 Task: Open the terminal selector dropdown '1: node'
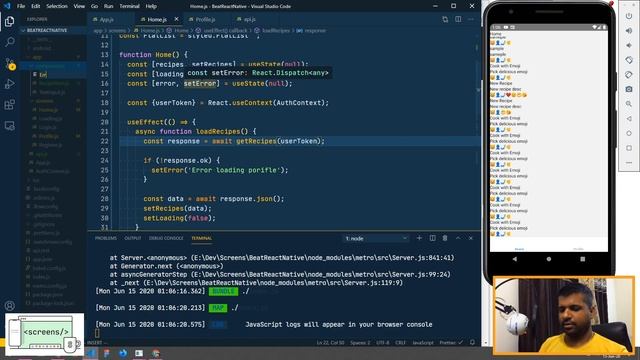point(376,238)
